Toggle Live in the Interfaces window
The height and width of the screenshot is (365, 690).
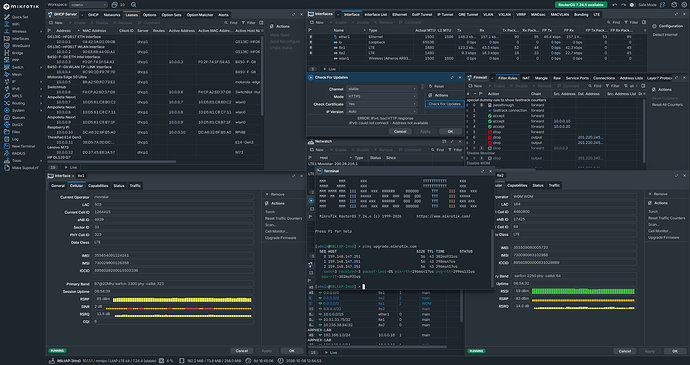click(x=330, y=69)
